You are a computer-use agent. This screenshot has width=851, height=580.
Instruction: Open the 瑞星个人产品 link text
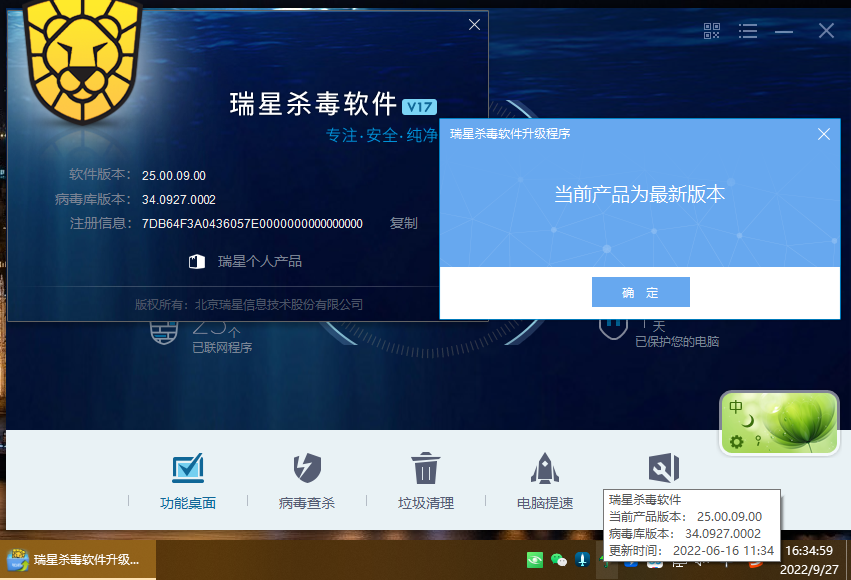pos(259,262)
